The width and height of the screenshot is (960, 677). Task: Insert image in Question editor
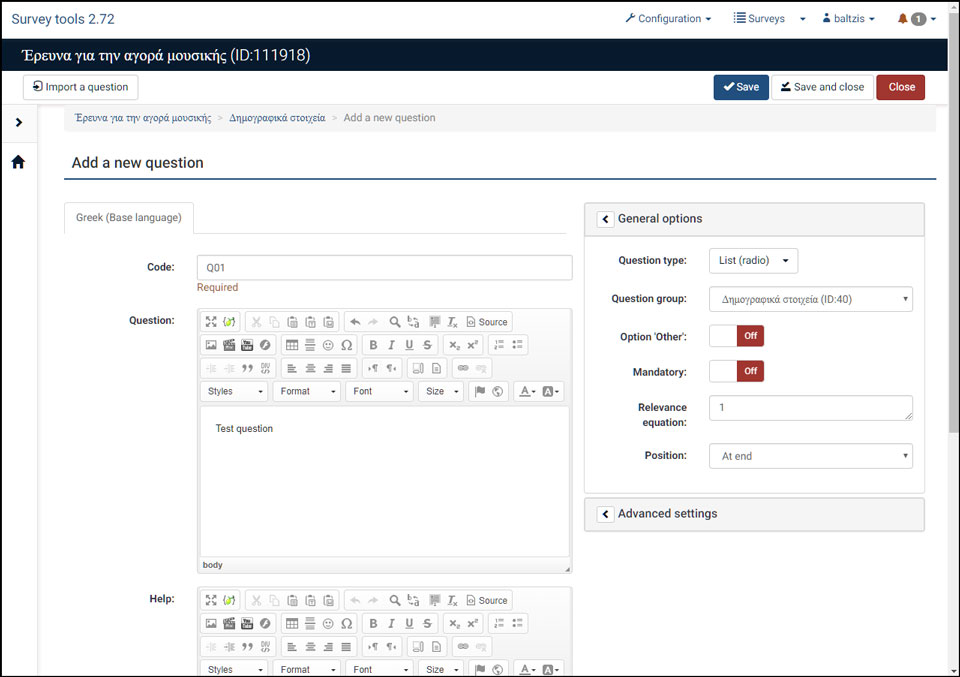(211, 345)
